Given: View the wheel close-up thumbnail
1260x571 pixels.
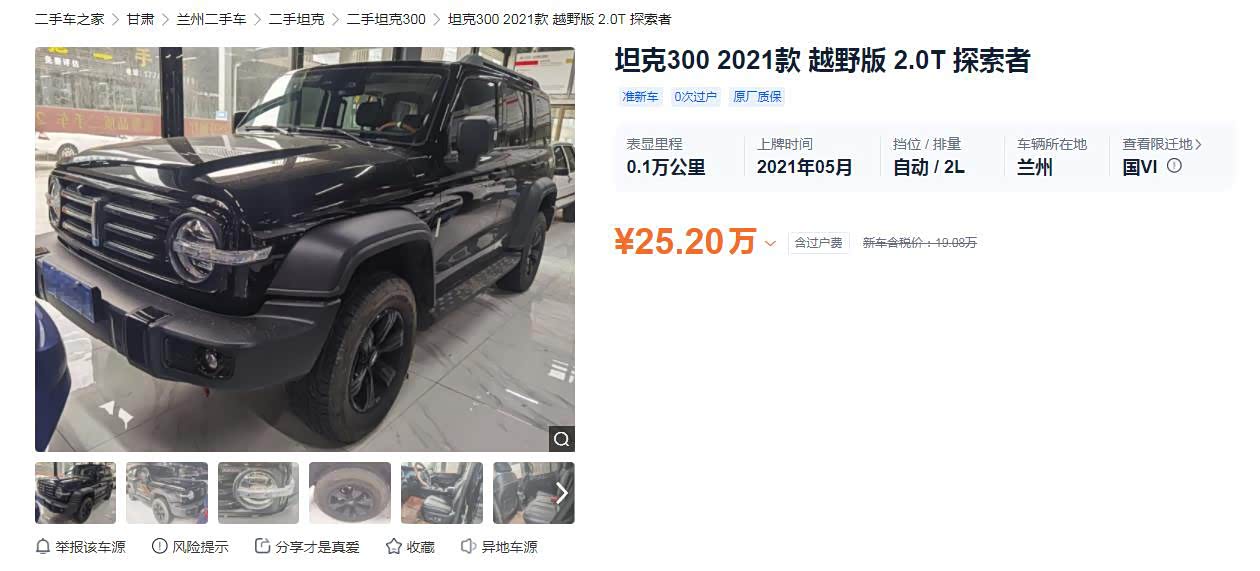Looking at the screenshot, I should [x=349, y=493].
